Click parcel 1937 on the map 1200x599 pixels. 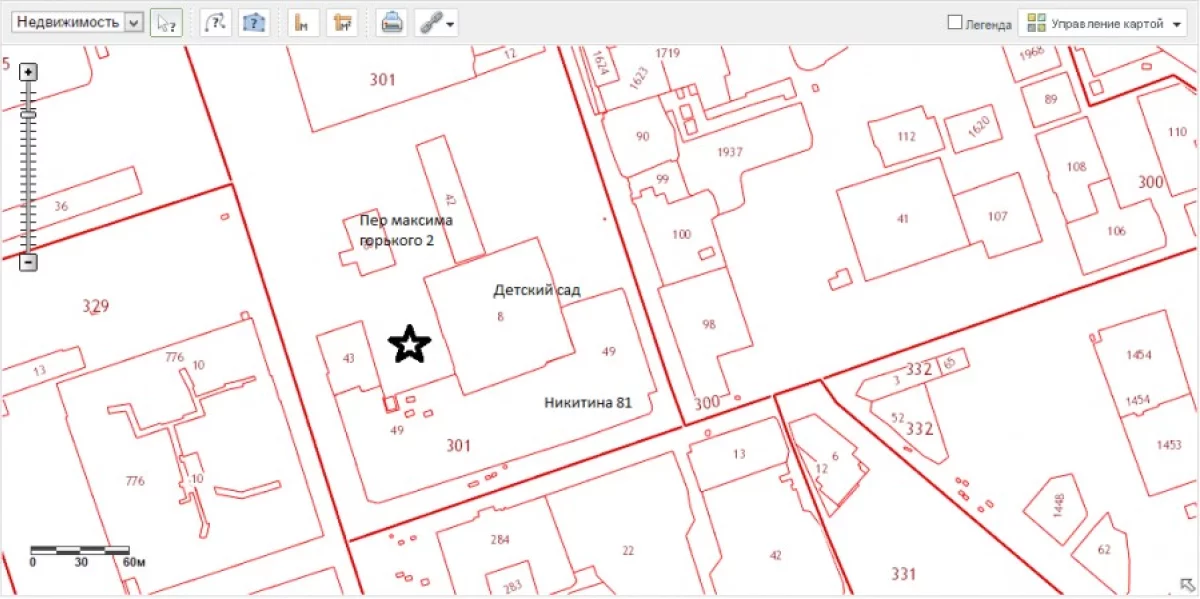click(729, 151)
